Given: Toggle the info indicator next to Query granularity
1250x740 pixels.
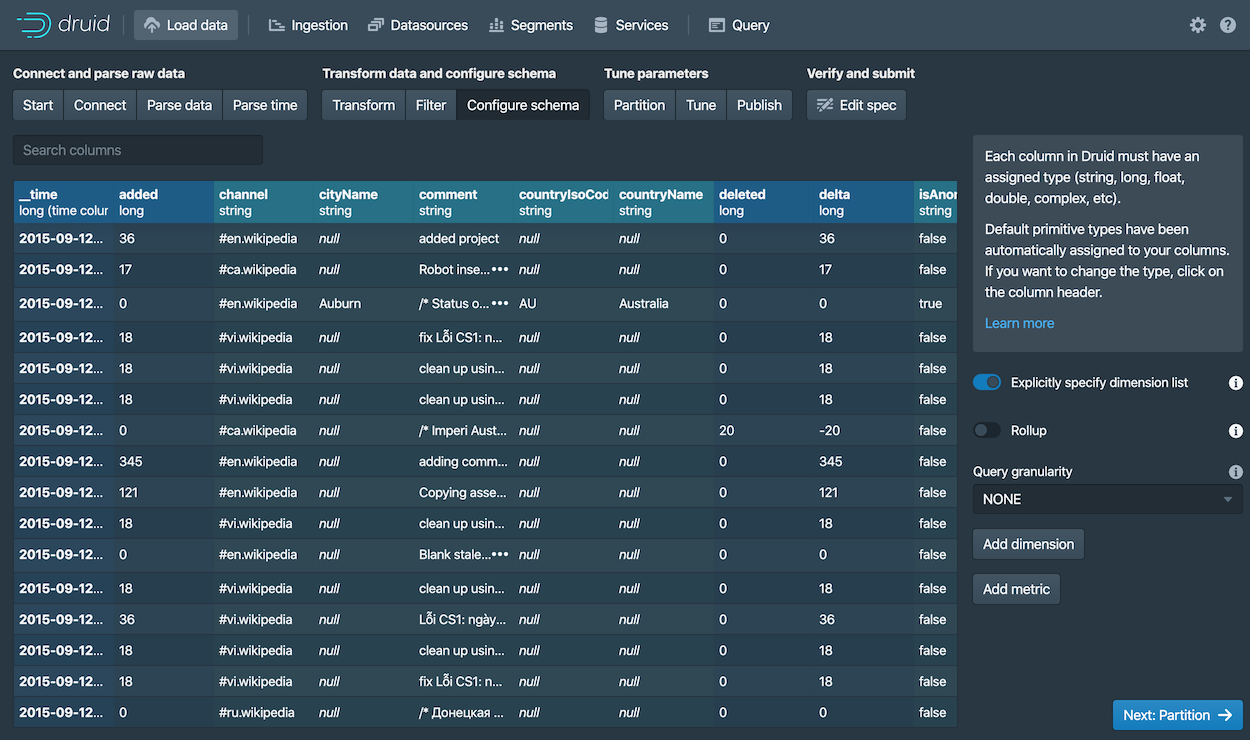Looking at the screenshot, I should (x=1235, y=470).
